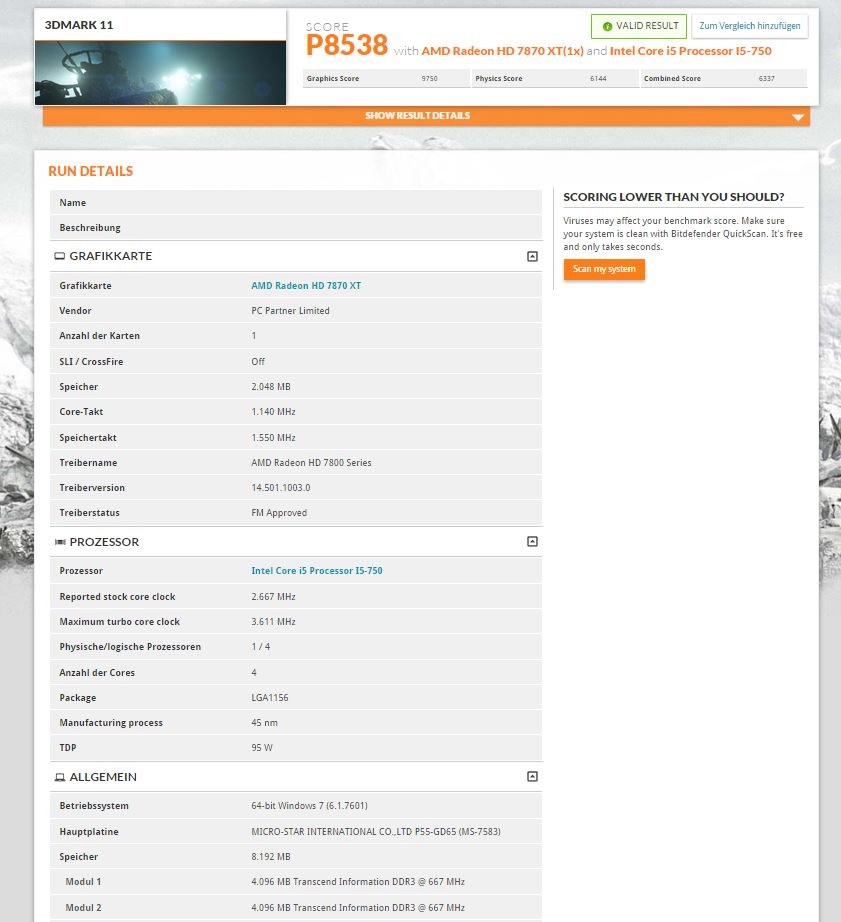Viewport: 841px width, 922px height.
Task: Select graphics Speicher value 2.048 MB
Action: [x=271, y=387]
